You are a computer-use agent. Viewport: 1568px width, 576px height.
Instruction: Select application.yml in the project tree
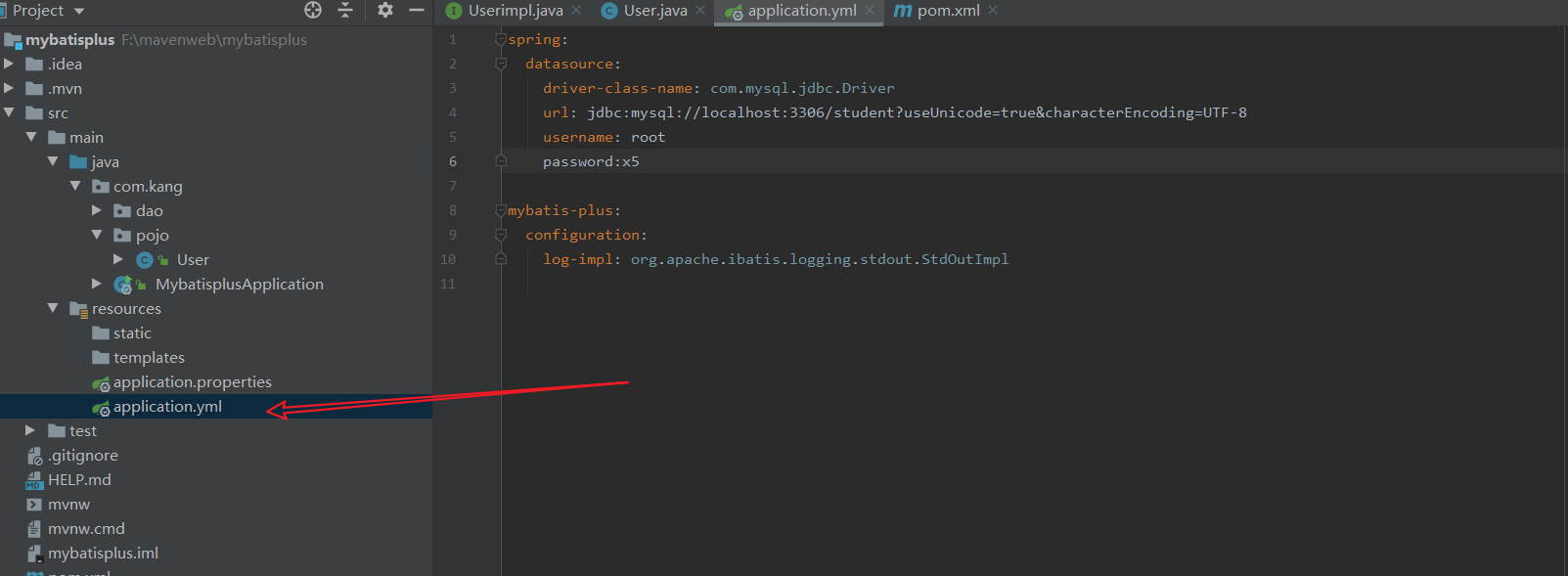pyautogui.click(x=167, y=407)
